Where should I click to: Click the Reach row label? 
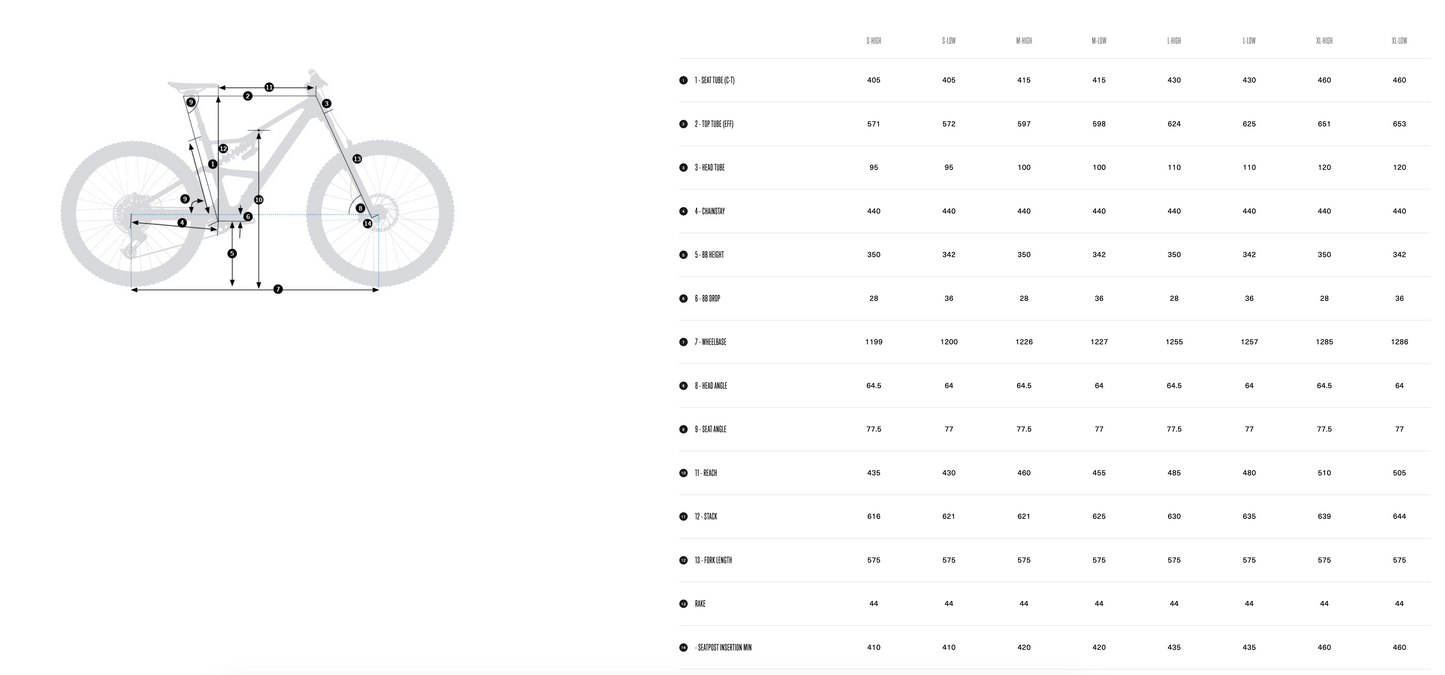pyautogui.click(x=706, y=473)
